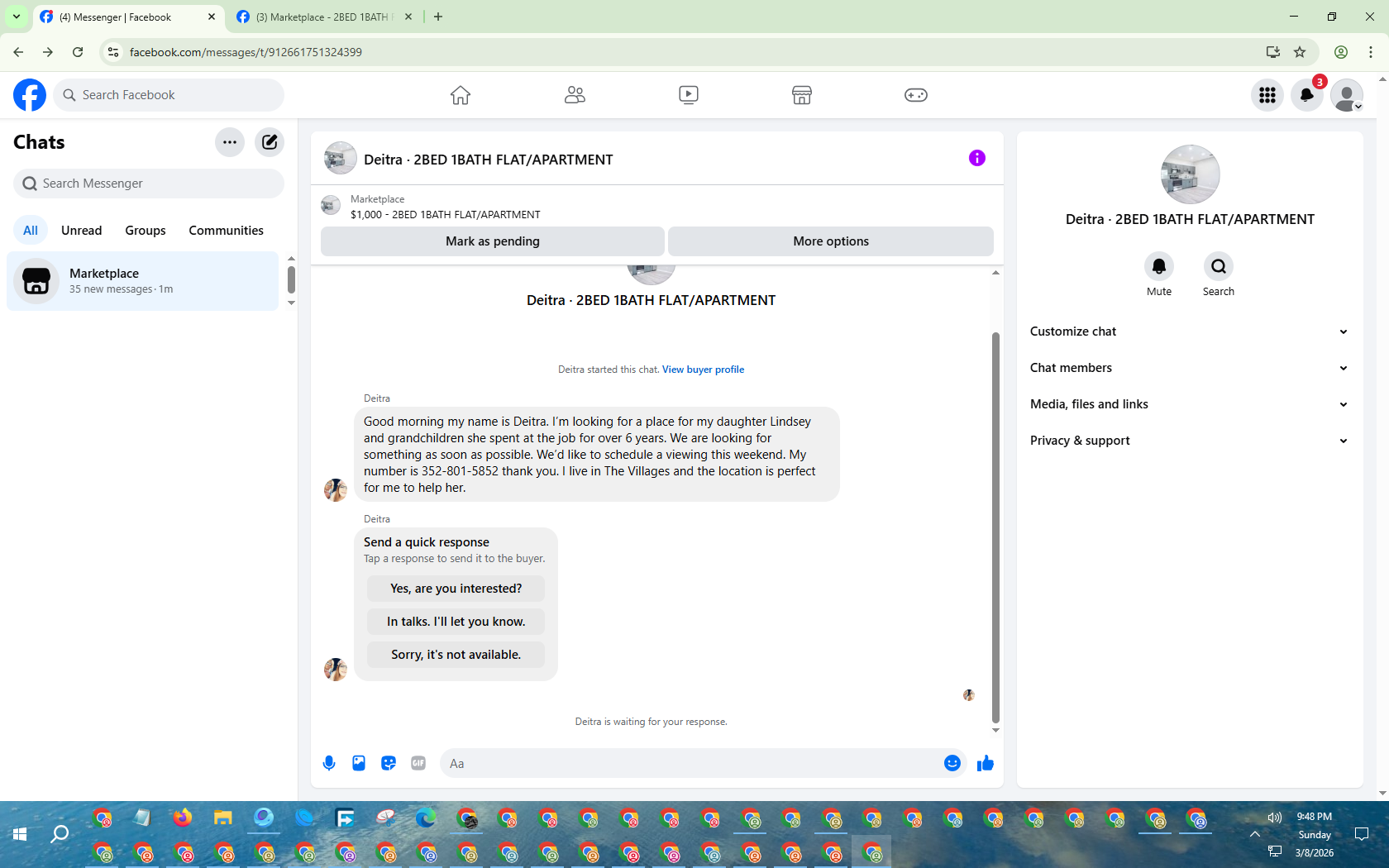This screenshot has width=1389, height=868.
Task: Click the Search Facebook field
Action: 169,95
